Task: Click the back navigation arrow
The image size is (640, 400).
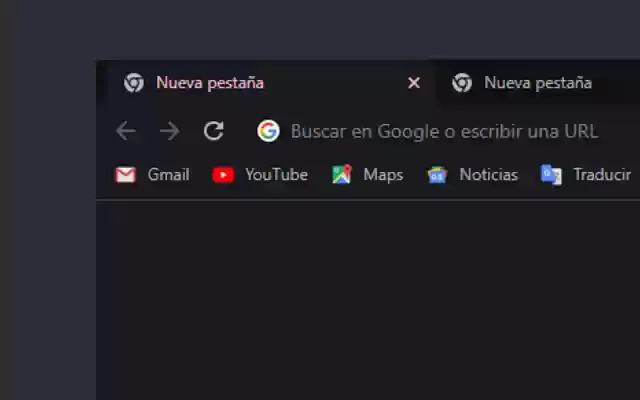Action: pos(126,131)
